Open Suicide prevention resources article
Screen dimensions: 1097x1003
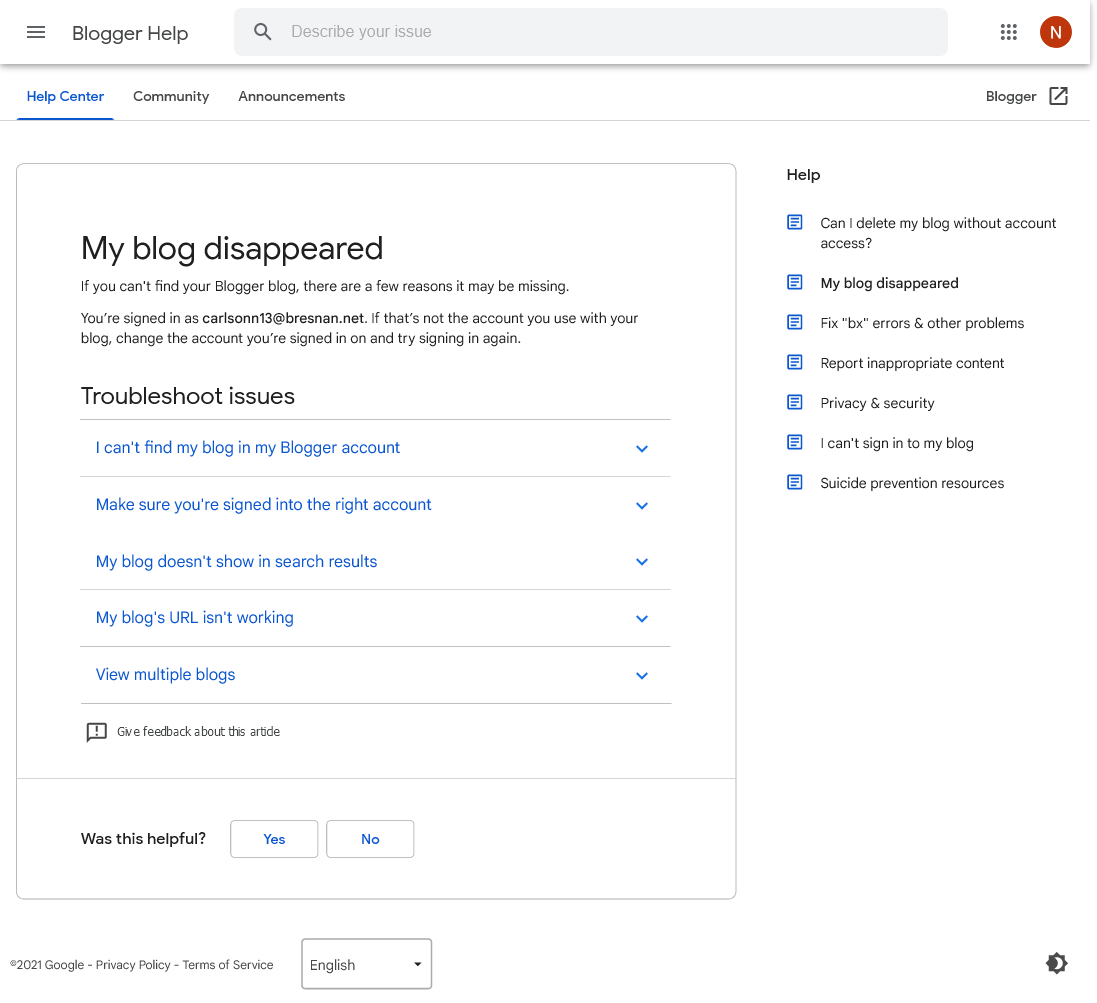[912, 483]
